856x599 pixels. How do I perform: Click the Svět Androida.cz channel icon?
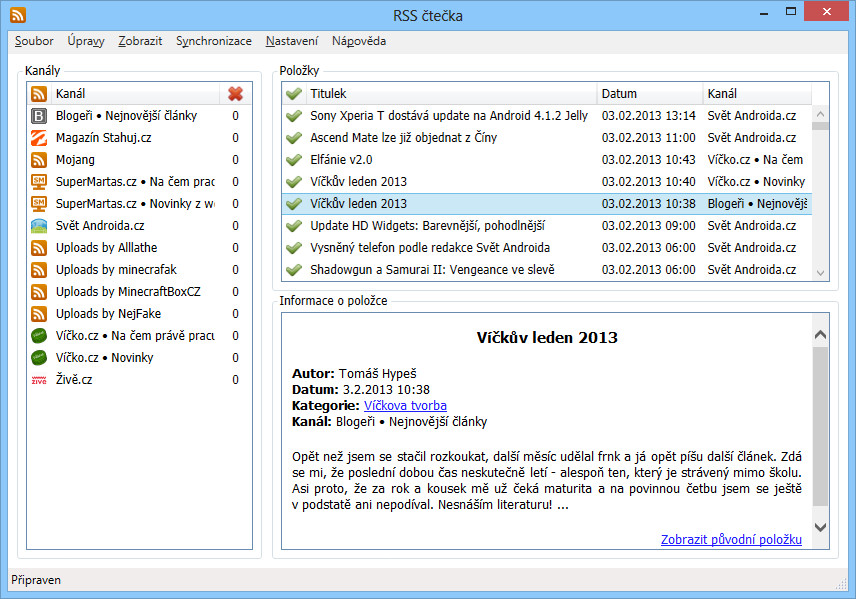(x=39, y=226)
